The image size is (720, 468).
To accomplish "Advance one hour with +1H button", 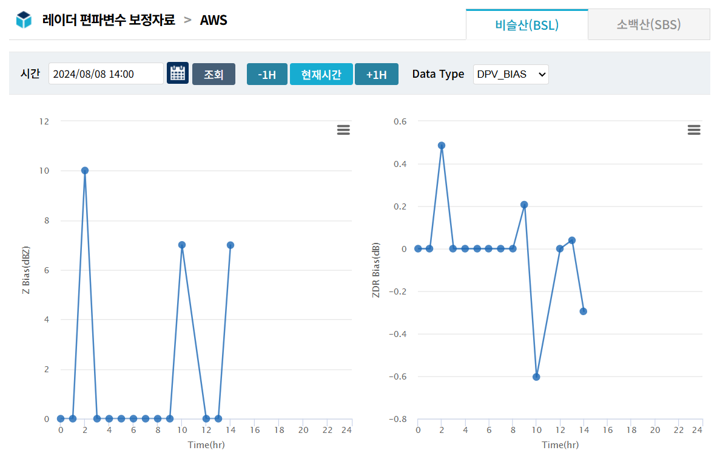I will pos(376,74).
